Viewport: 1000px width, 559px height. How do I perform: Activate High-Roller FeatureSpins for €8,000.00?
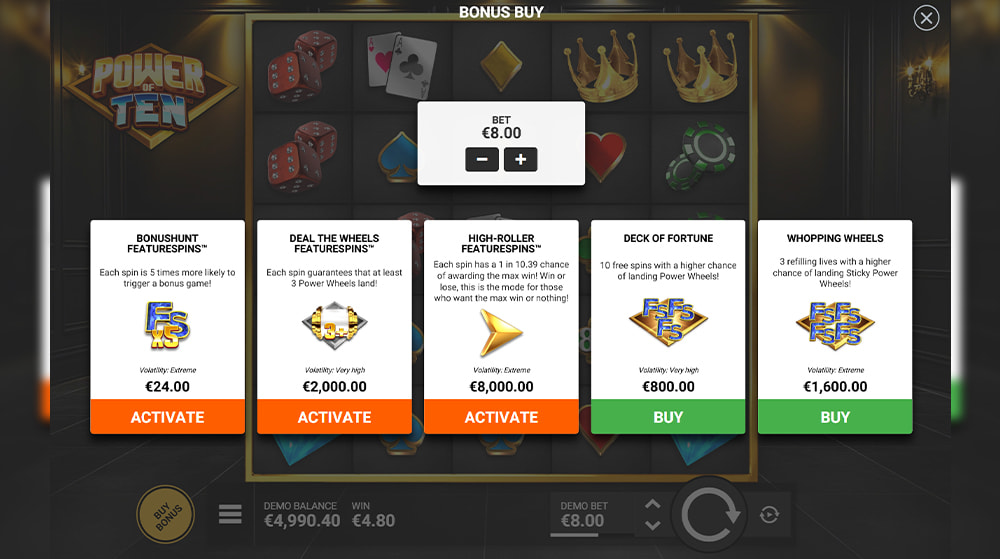[501, 417]
